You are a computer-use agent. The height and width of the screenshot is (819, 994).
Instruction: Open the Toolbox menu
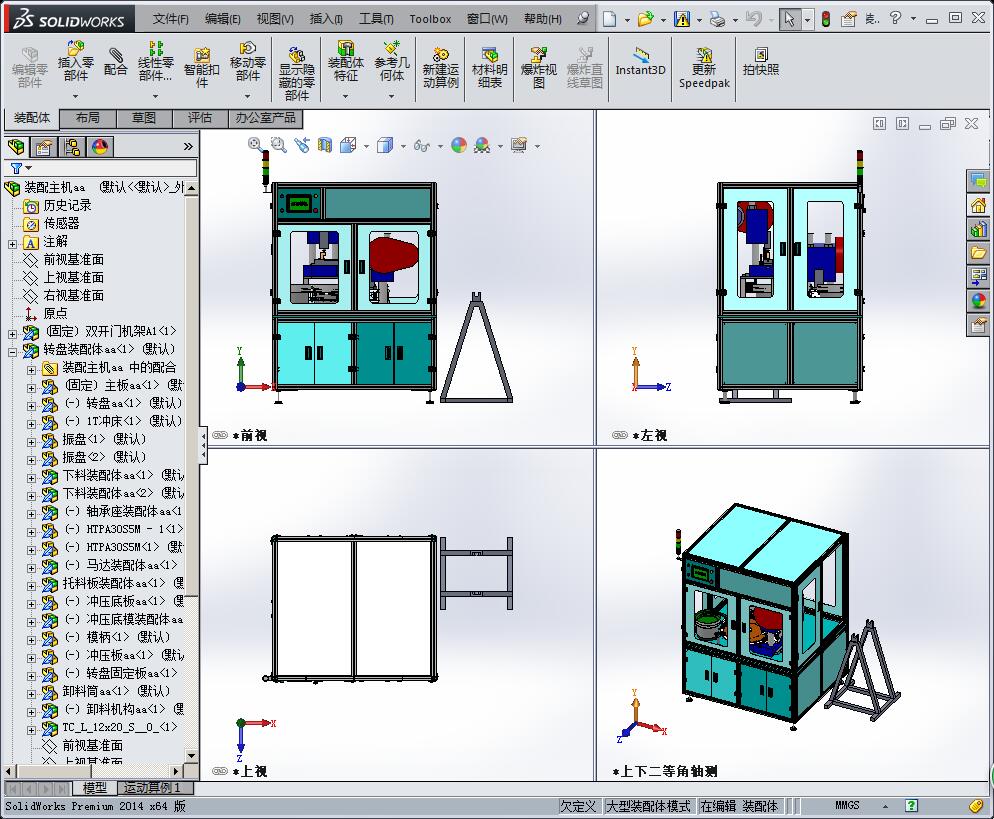coord(430,19)
